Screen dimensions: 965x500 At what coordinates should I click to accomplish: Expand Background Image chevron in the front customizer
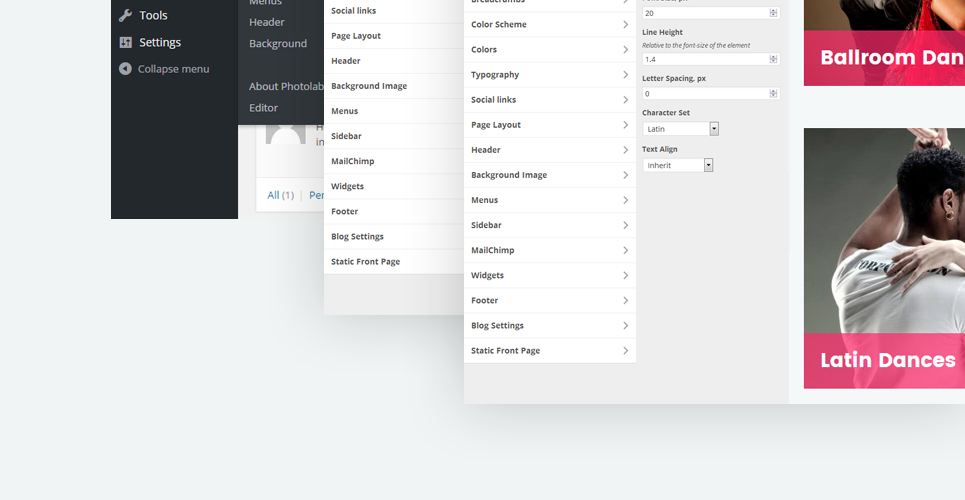pyautogui.click(x=625, y=175)
